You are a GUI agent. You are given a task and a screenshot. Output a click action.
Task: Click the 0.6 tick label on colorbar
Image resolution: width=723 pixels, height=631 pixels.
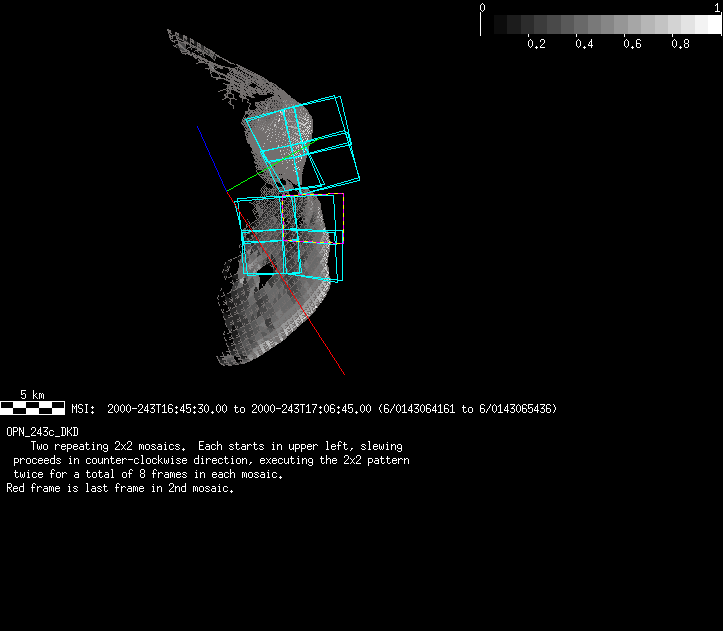pos(632,44)
